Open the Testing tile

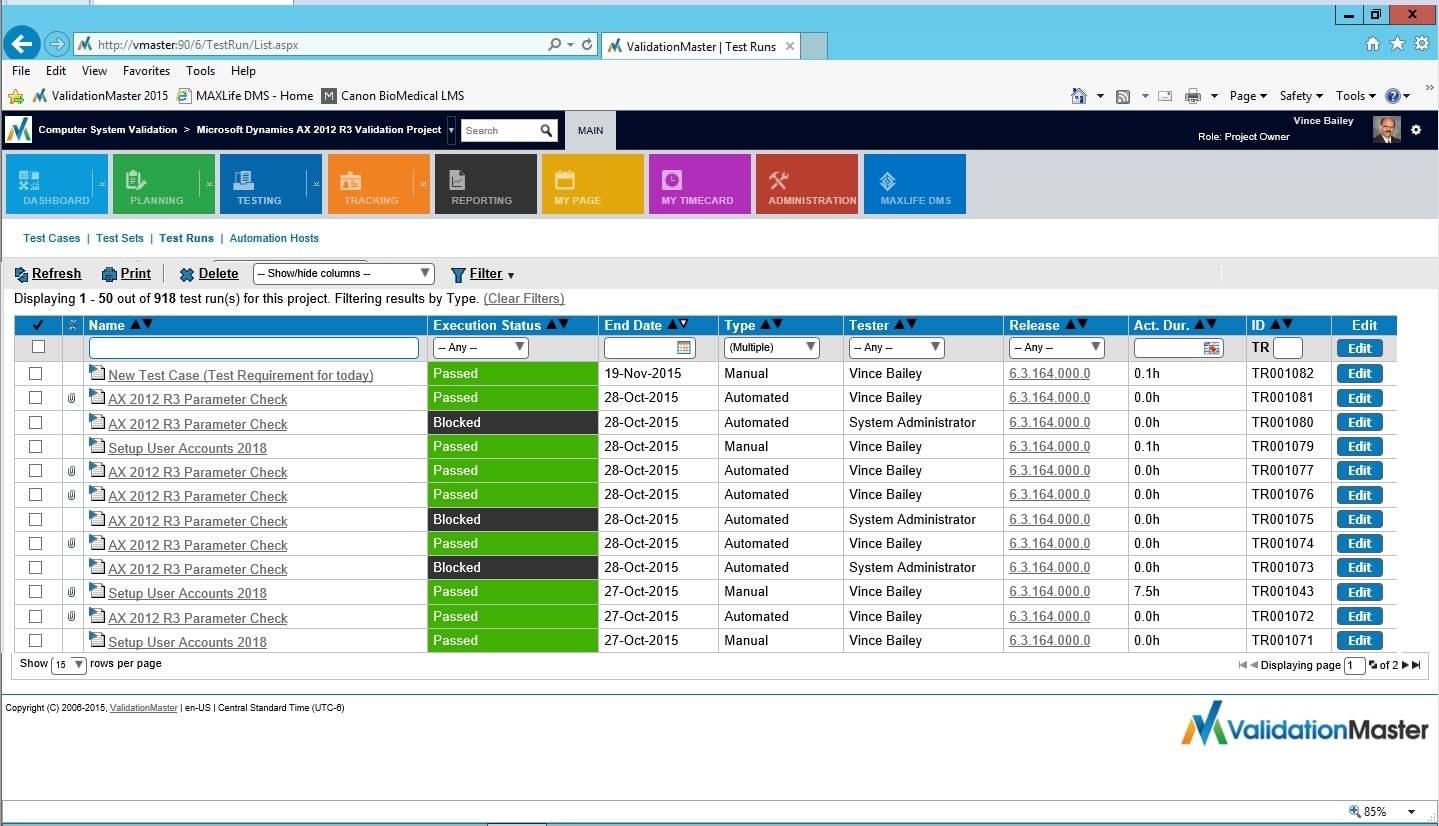[x=270, y=184]
